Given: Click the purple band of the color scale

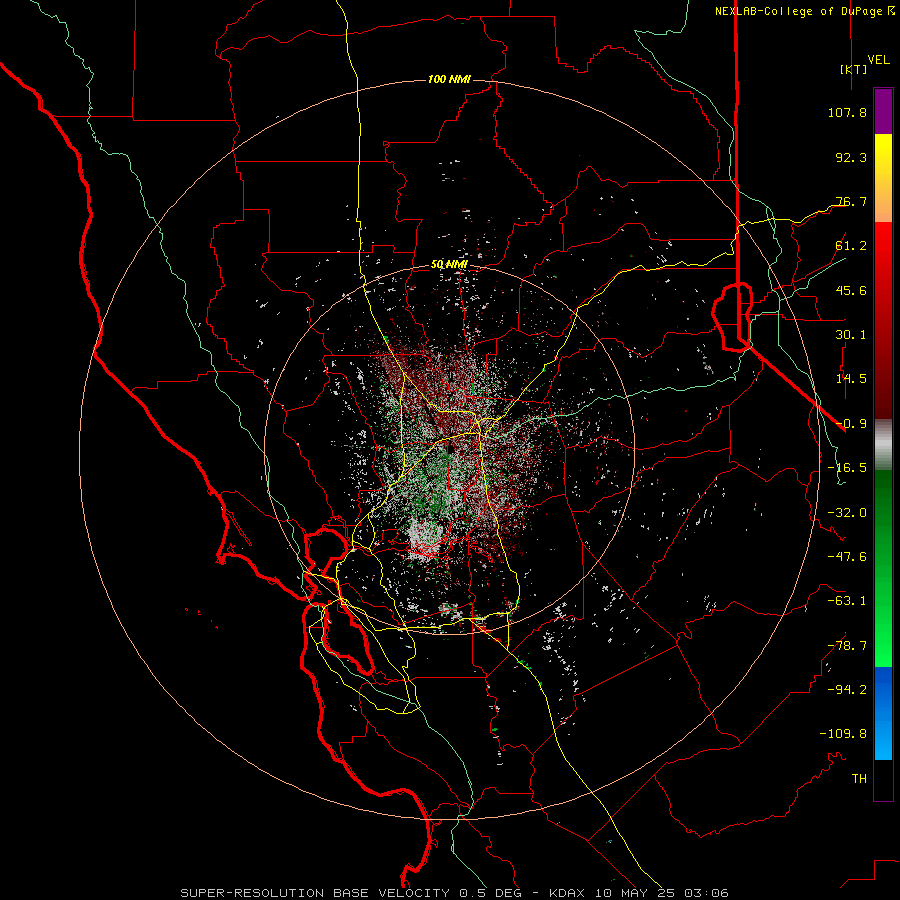Looking at the screenshot, I should (883, 112).
